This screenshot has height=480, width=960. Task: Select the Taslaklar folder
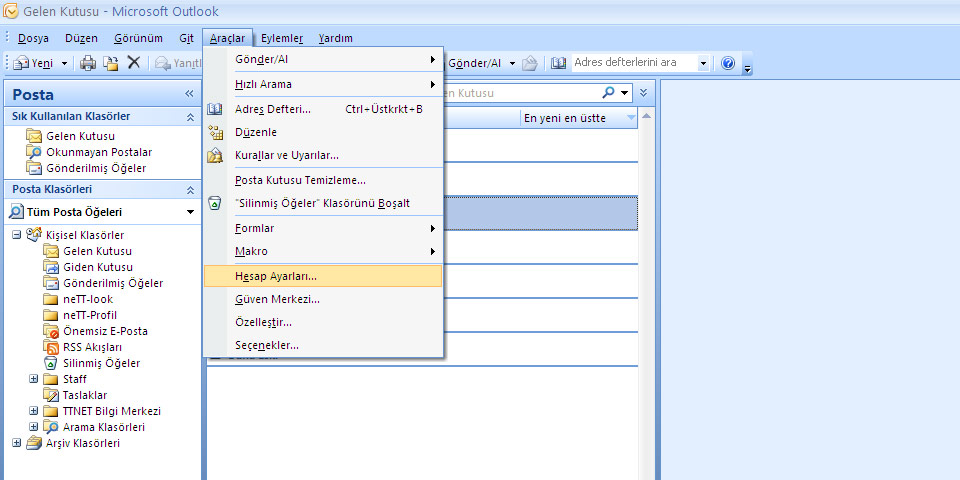(84, 395)
